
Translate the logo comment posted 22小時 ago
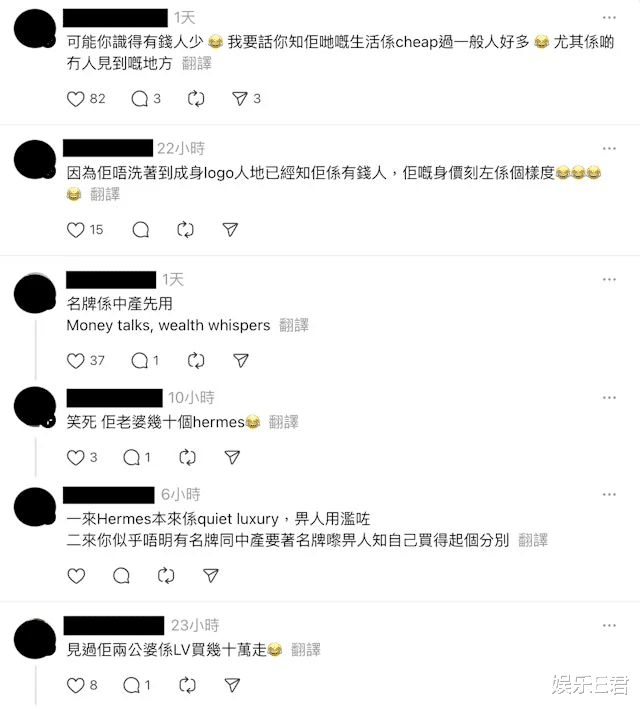click(x=105, y=194)
